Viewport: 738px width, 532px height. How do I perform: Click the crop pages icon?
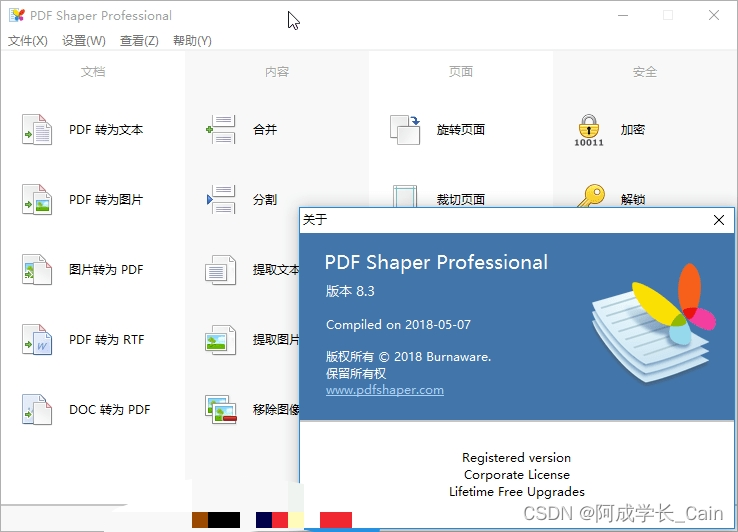[x=405, y=196]
